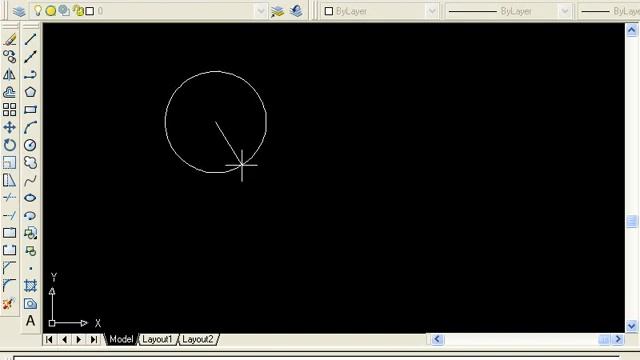The height and width of the screenshot is (360, 640).
Task: Select the Mirror tool
Action: [9, 74]
